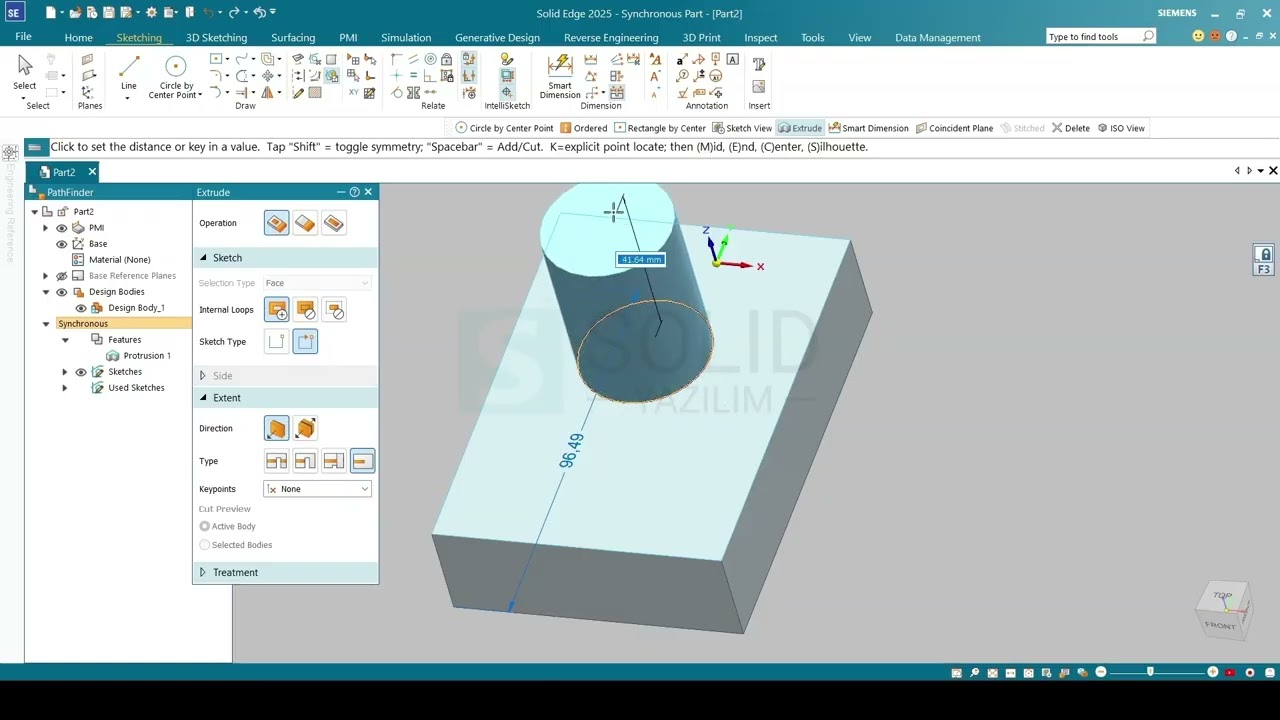The height and width of the screenshot is (720, 1280).
Task: Choose the second Operation icon in Extrude
Action: [305, 224]
